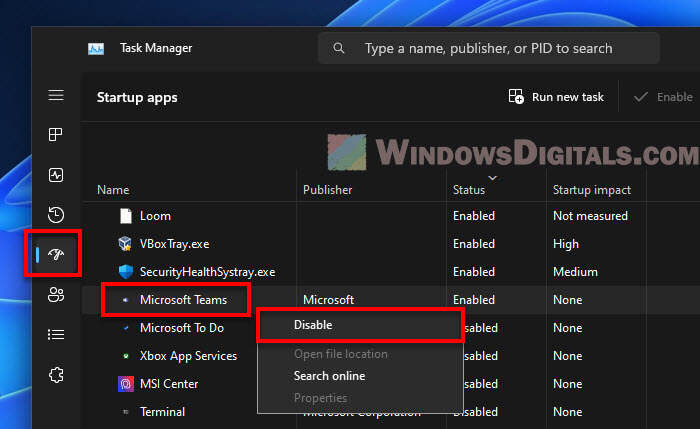
Task: Click the Xbox App Services icon
Action: click(126, 356)
